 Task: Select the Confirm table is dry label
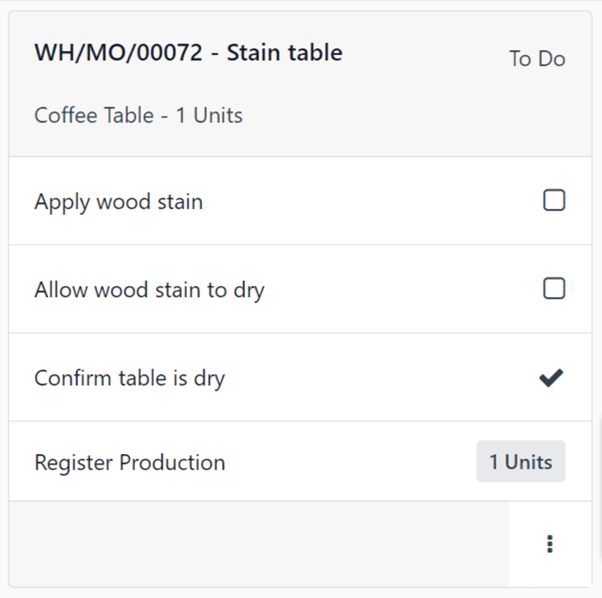(x=129, y=379)
